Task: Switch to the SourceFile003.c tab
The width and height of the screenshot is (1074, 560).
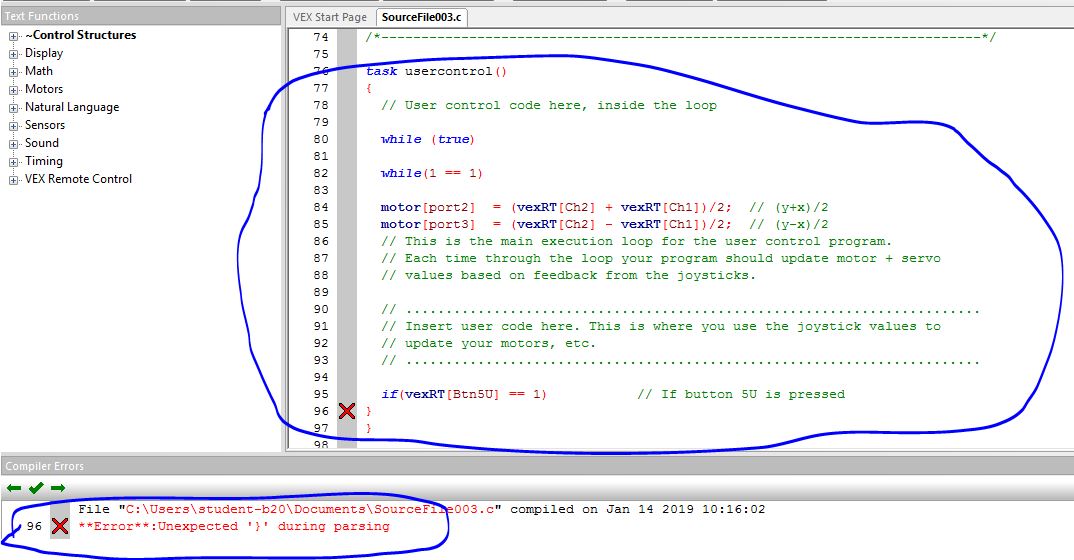Action: coord(421,17)
